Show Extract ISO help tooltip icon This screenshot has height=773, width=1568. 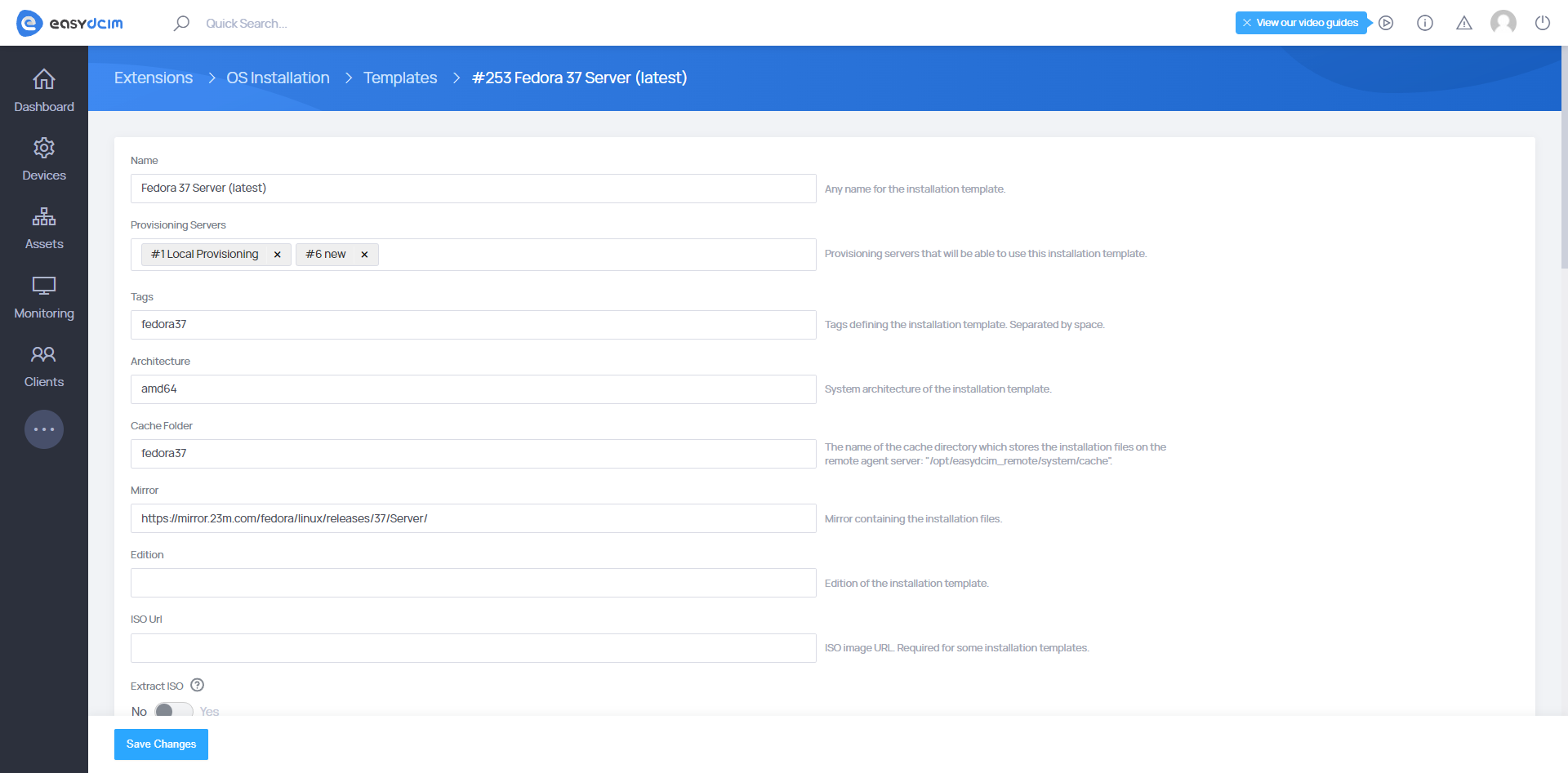pyautogui.click(x=197, y=685)
